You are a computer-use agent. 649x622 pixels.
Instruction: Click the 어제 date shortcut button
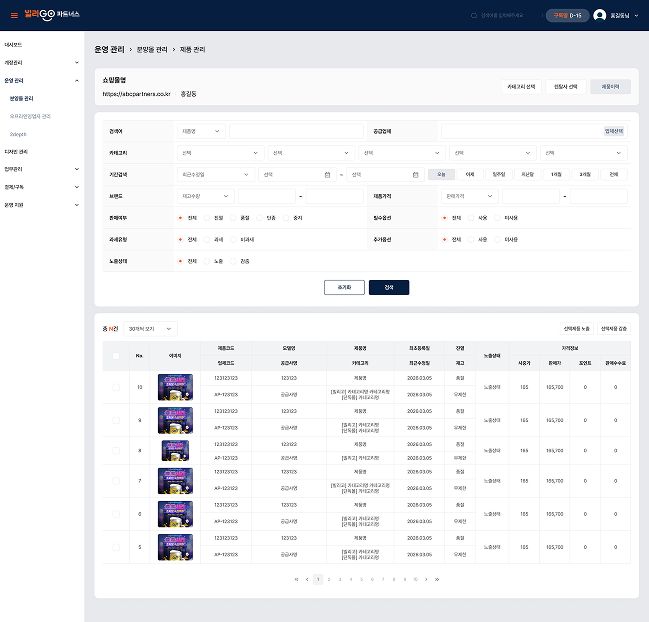[x=470, y=175]
